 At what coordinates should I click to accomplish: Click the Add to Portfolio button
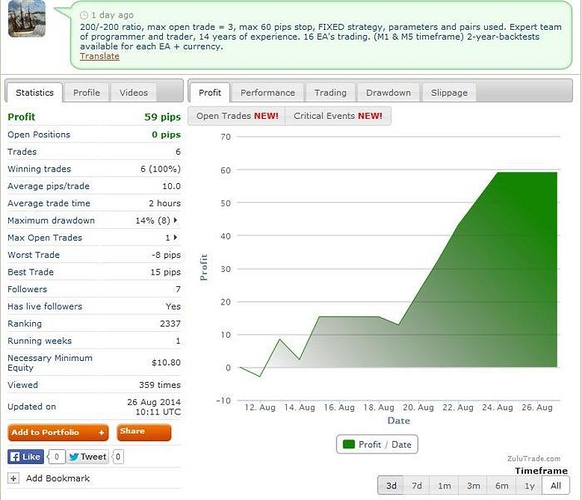tap(58, 432)
